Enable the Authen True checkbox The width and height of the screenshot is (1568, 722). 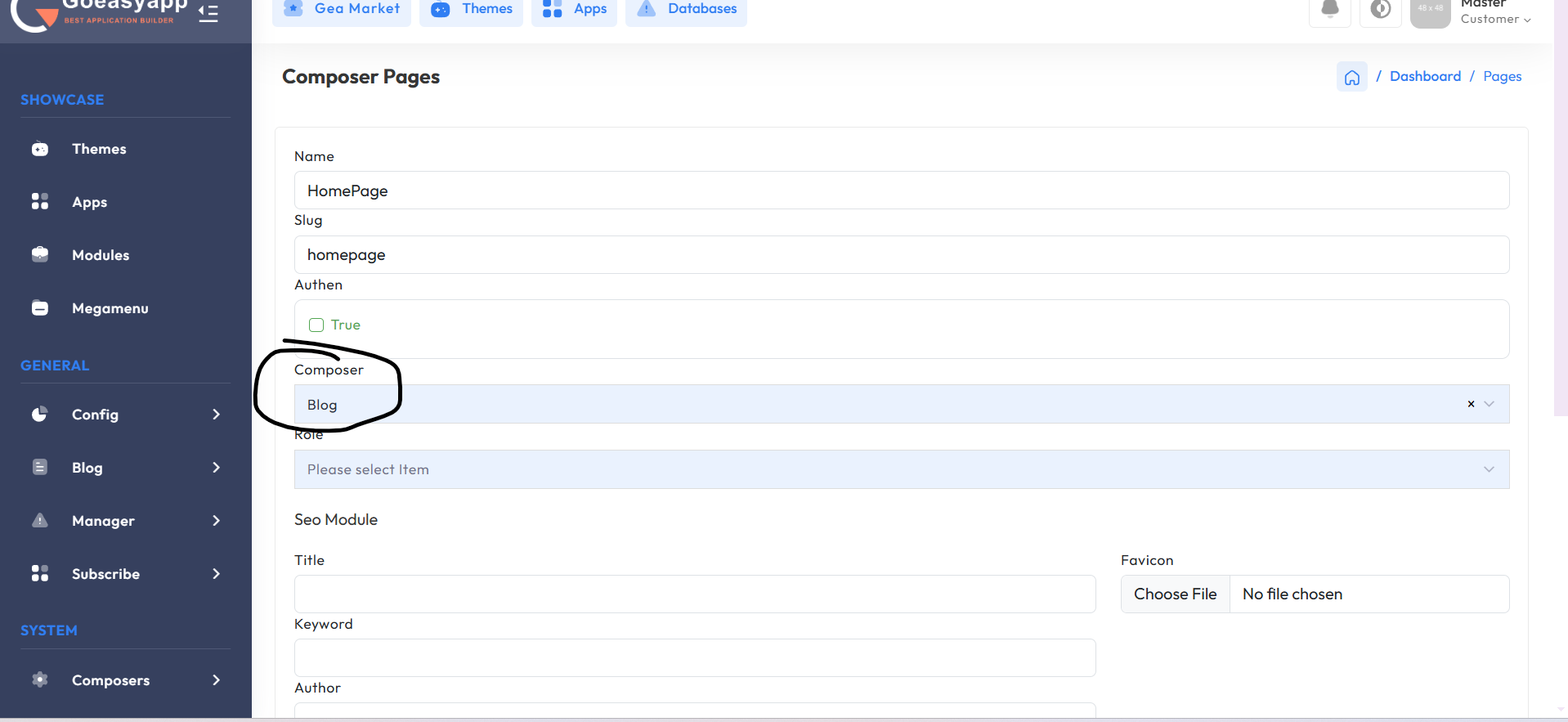pos(316,325)
